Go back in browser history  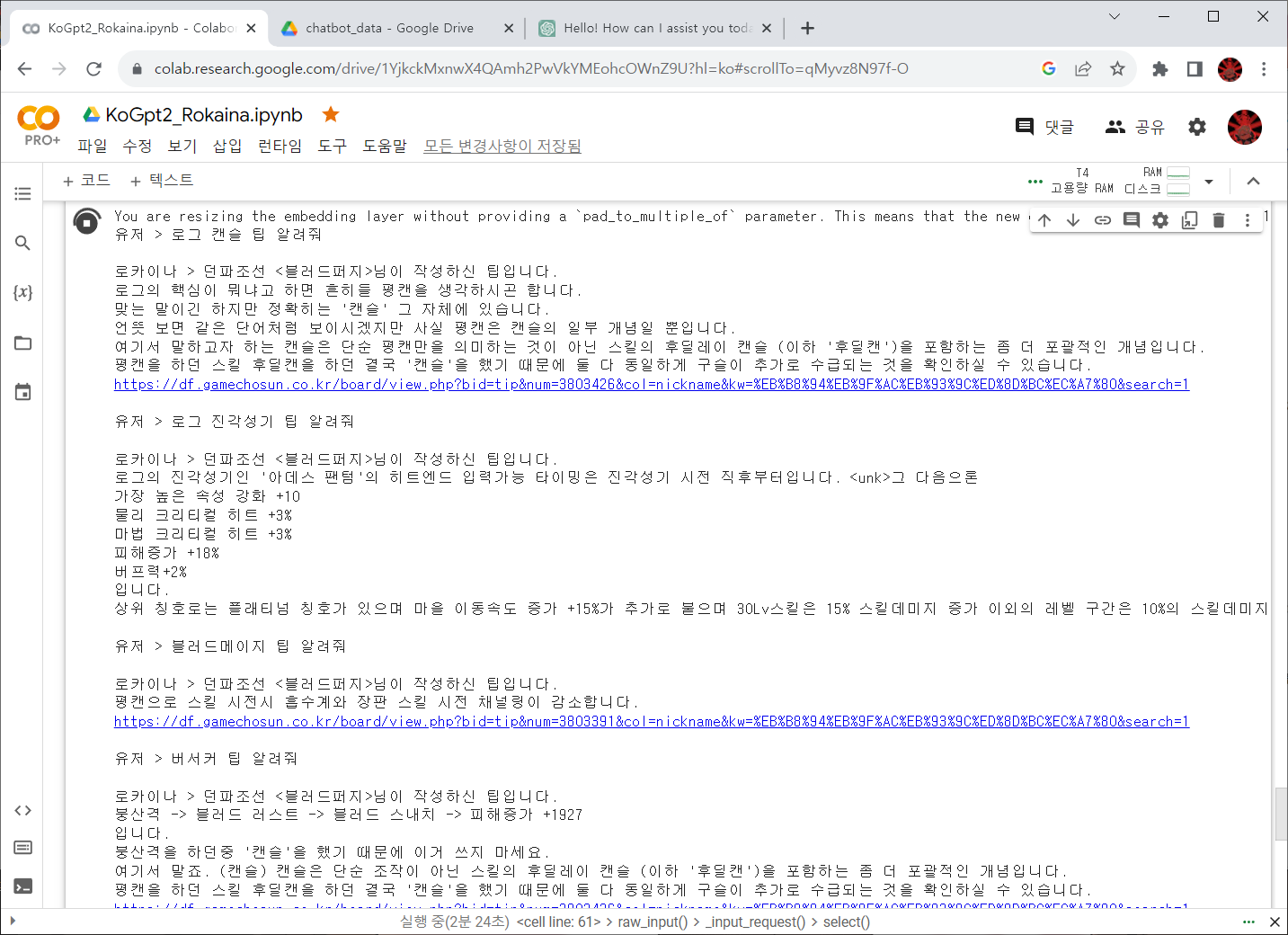click(x=24, y=68)
